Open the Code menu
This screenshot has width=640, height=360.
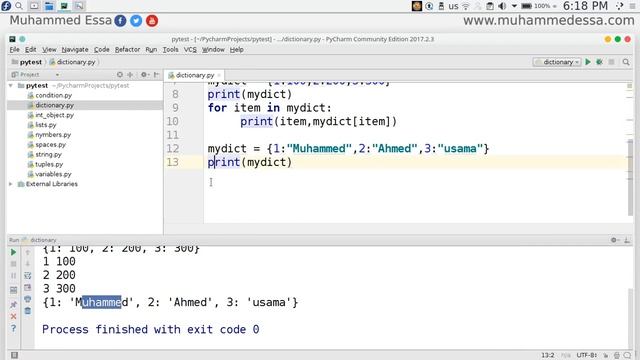pyautogui.click(x=102, y=49)
